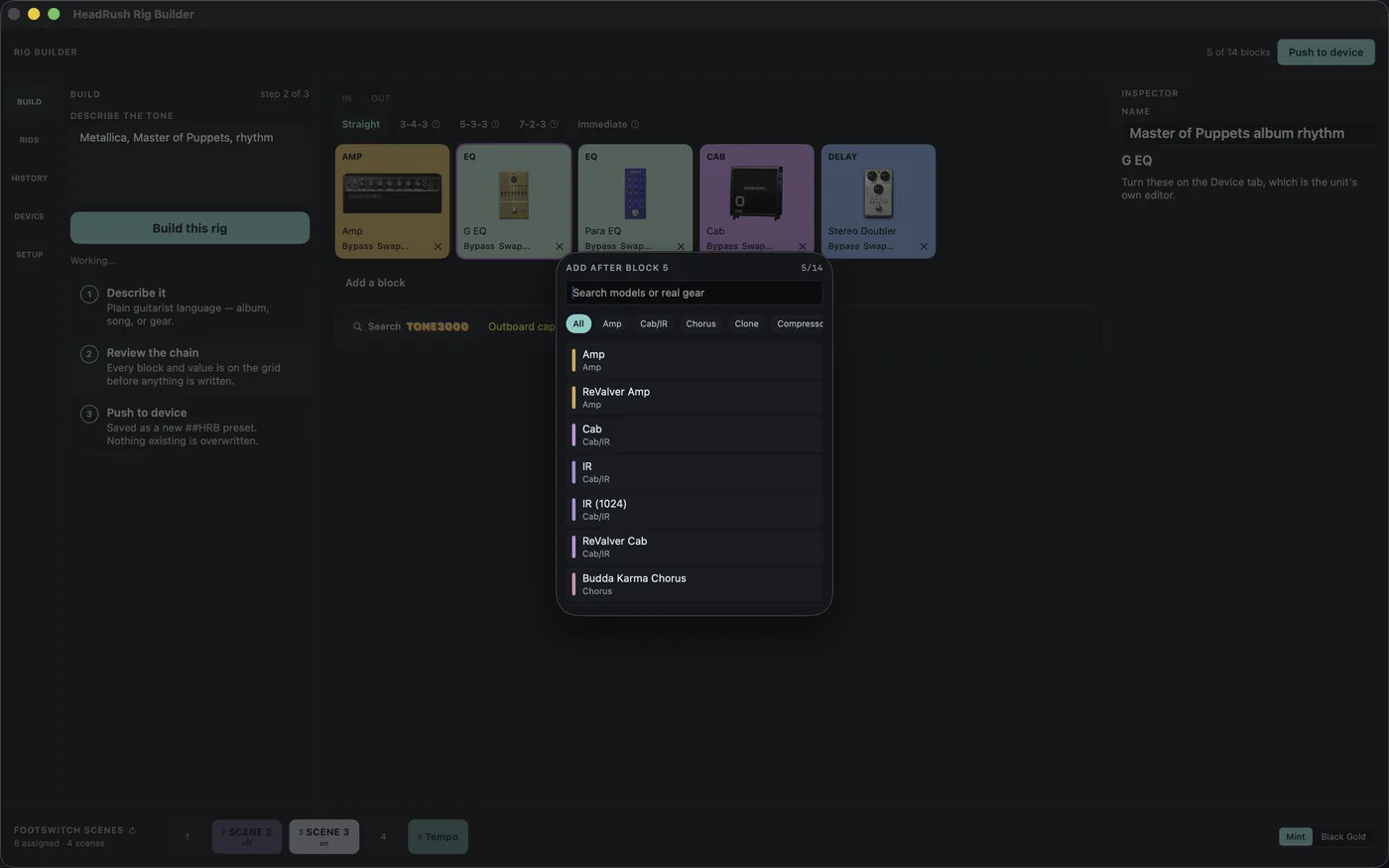This screenshot has width=1389, height=868.
Task: Filter models by the Chorus chip
Action: 700,323
